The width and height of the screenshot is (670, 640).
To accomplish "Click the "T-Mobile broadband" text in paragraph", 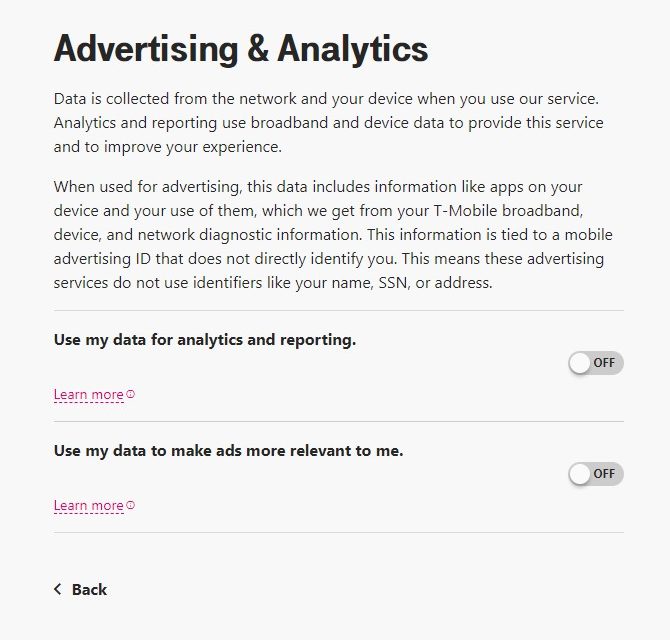I will 513,211.
